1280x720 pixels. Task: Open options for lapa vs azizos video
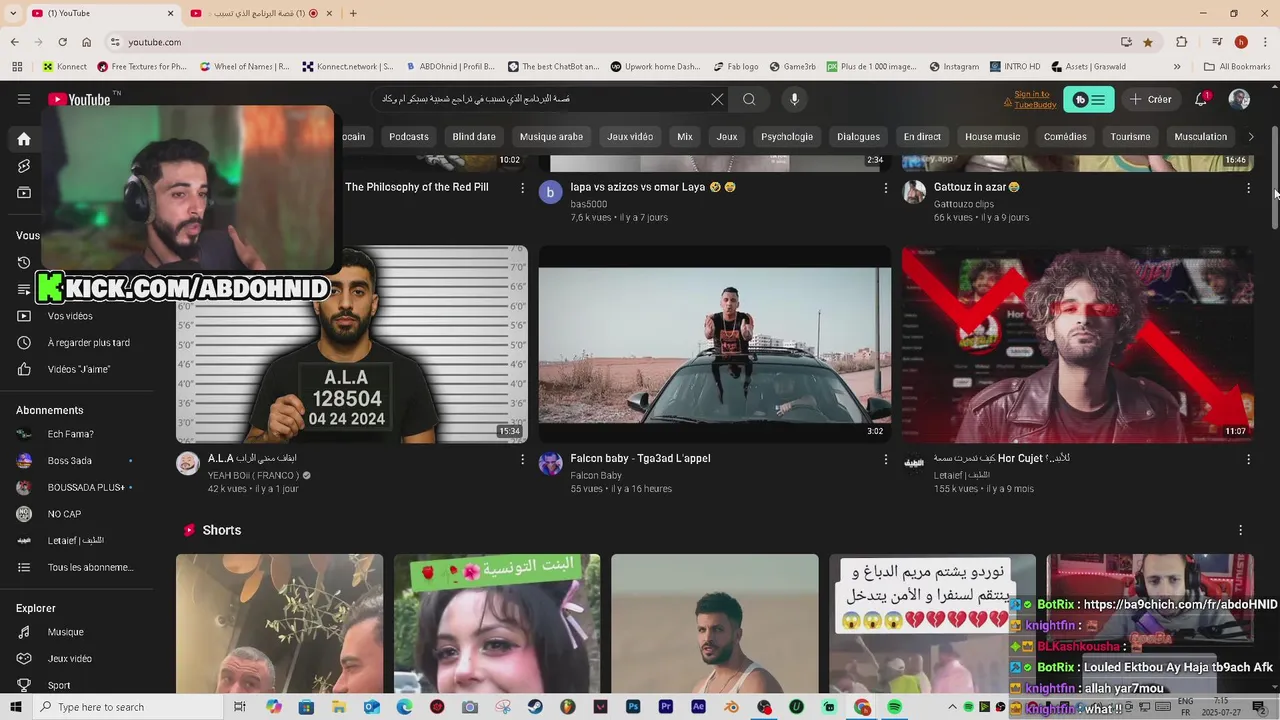click(885, 188)
